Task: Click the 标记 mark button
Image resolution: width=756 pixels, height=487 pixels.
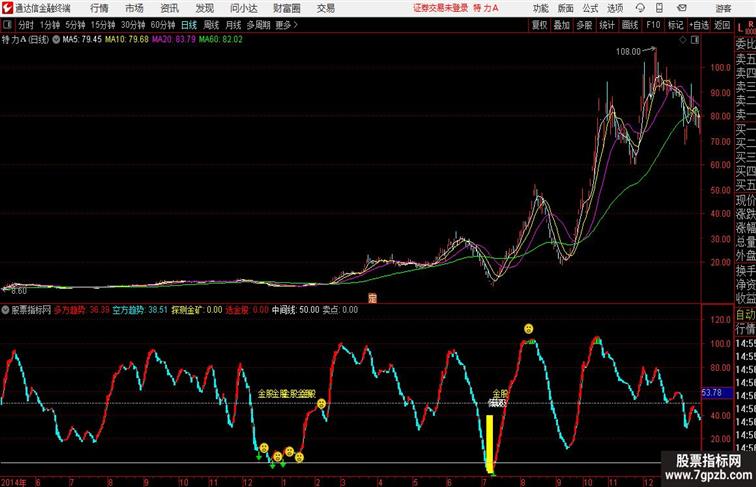Action: pyautogui.click(x=675, y=25)
